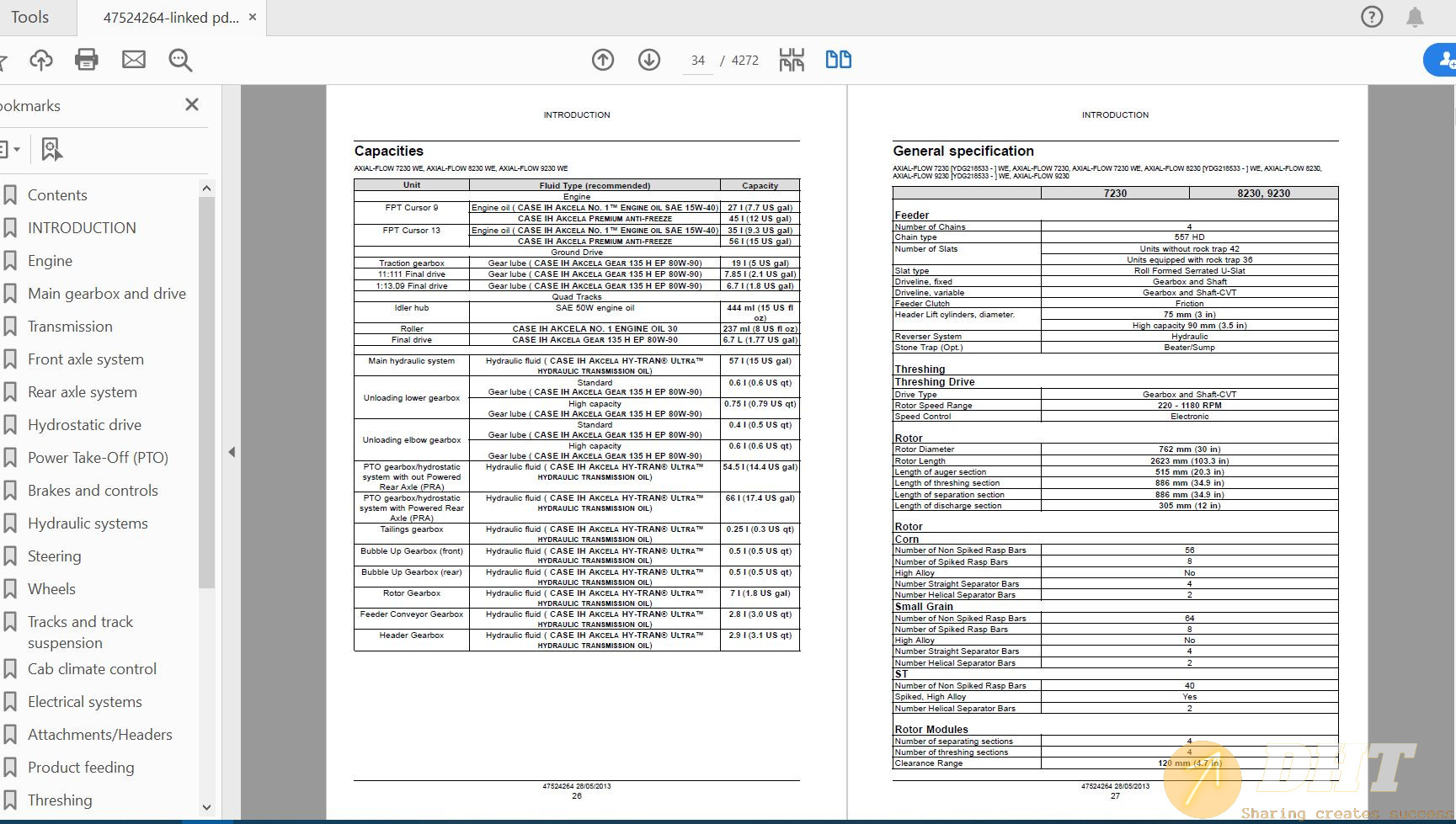The image size is (1456, 824).
Task: Click the Rotor Gearbox table row
Action: point(577,598)
